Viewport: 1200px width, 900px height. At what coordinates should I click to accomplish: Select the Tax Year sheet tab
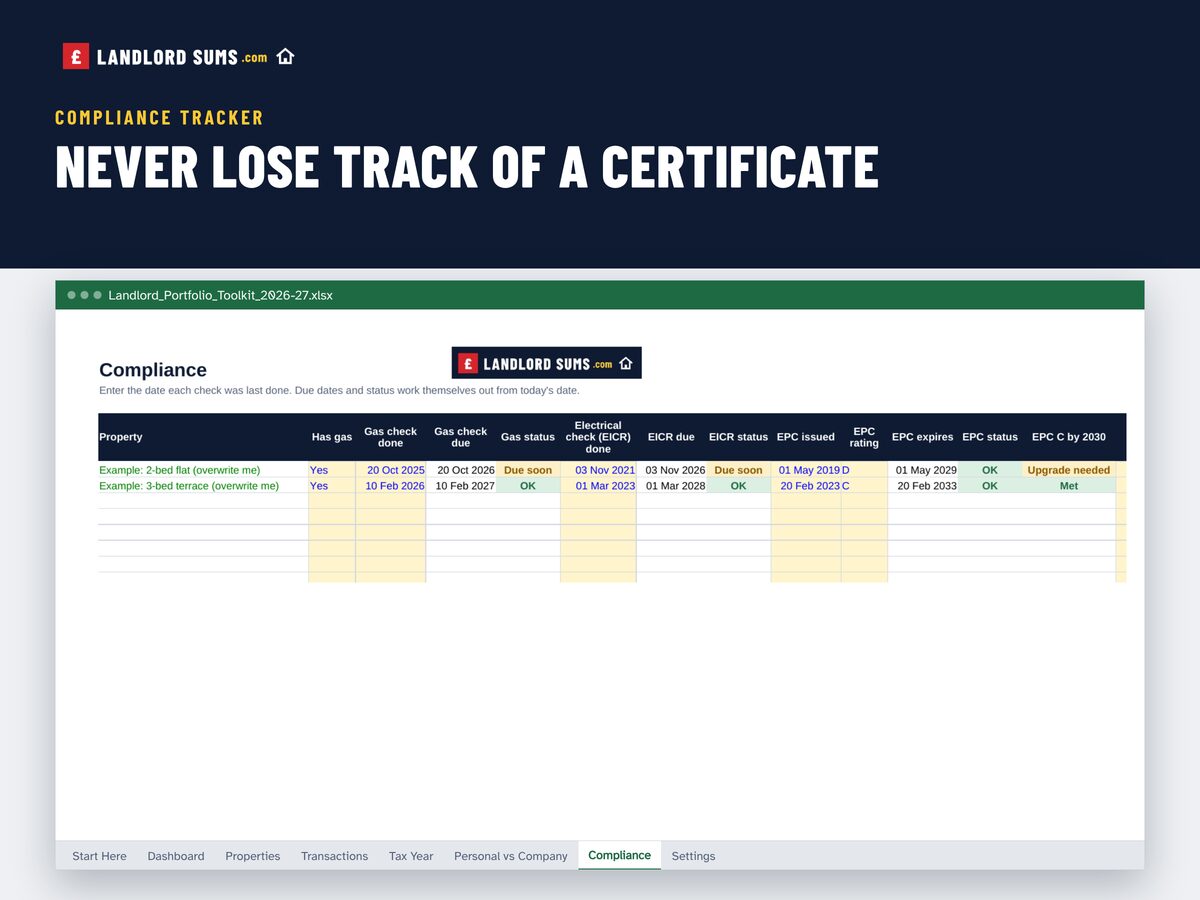411,856
